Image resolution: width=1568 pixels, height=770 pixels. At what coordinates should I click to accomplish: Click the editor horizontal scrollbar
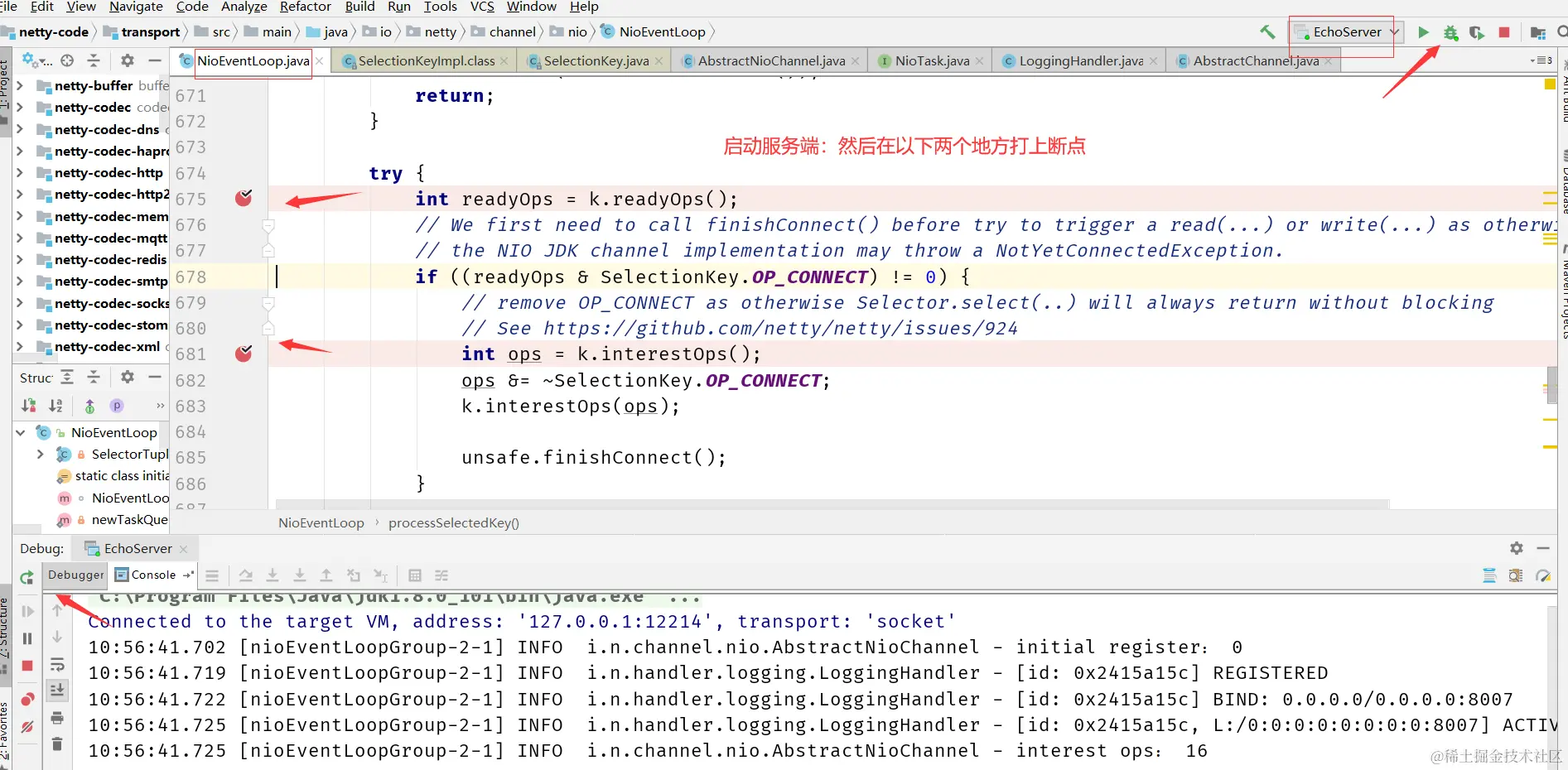click(x=832, y=503)
